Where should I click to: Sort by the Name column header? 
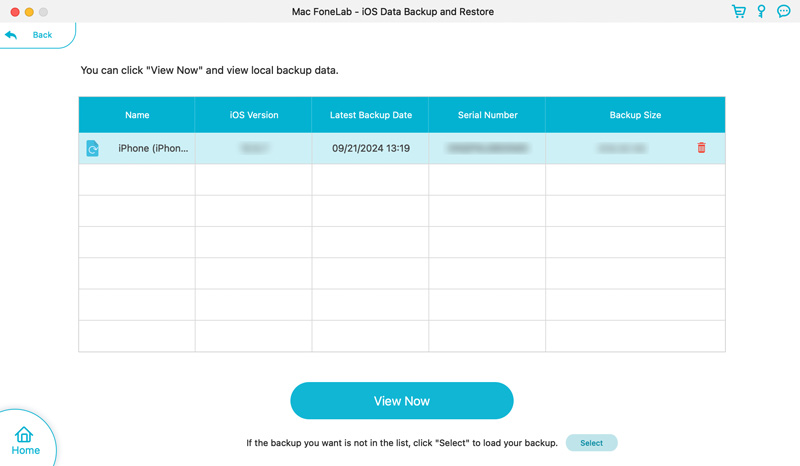click(137, 115)
